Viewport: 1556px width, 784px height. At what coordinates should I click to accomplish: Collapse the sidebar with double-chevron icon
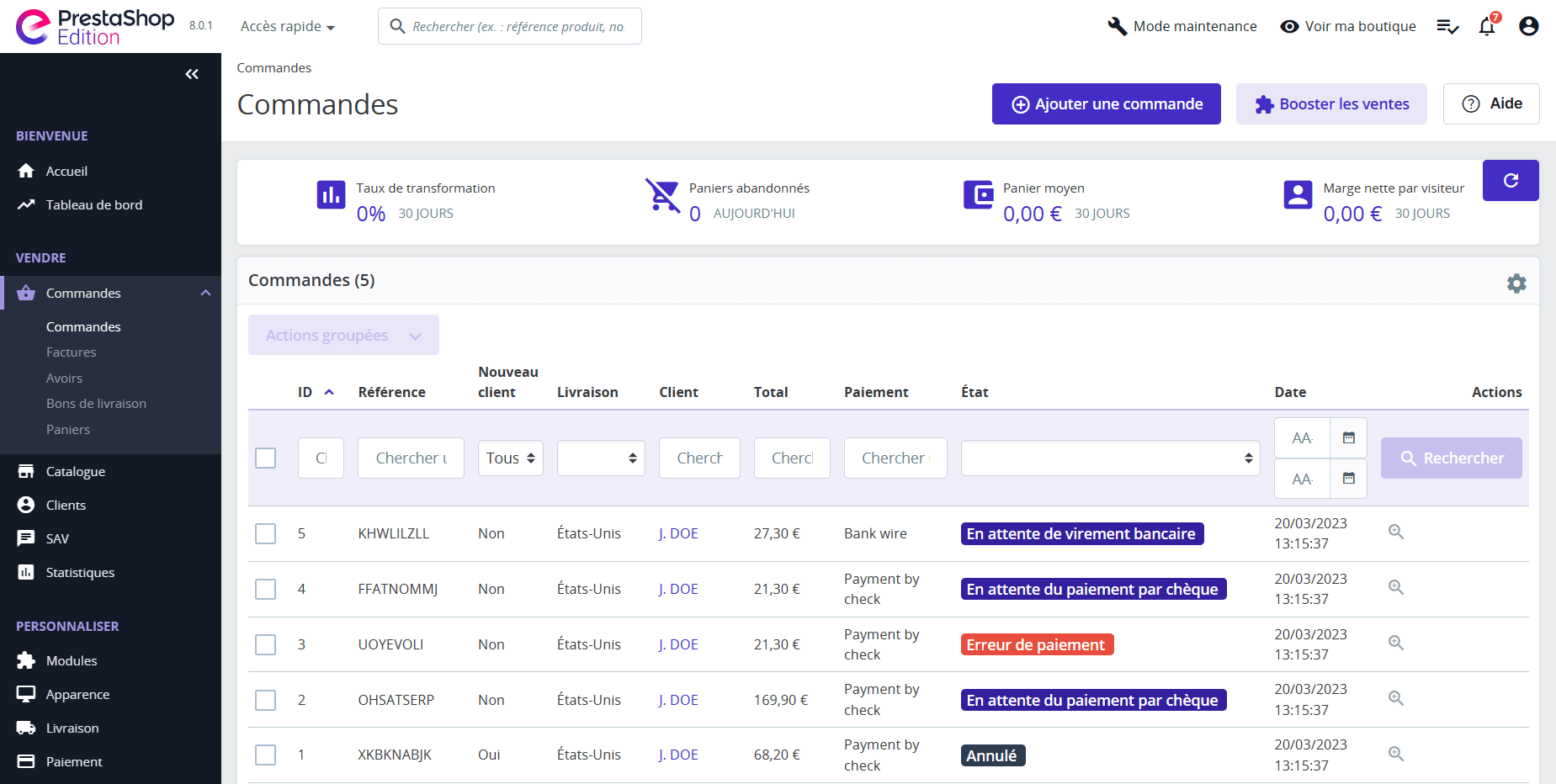192,74
